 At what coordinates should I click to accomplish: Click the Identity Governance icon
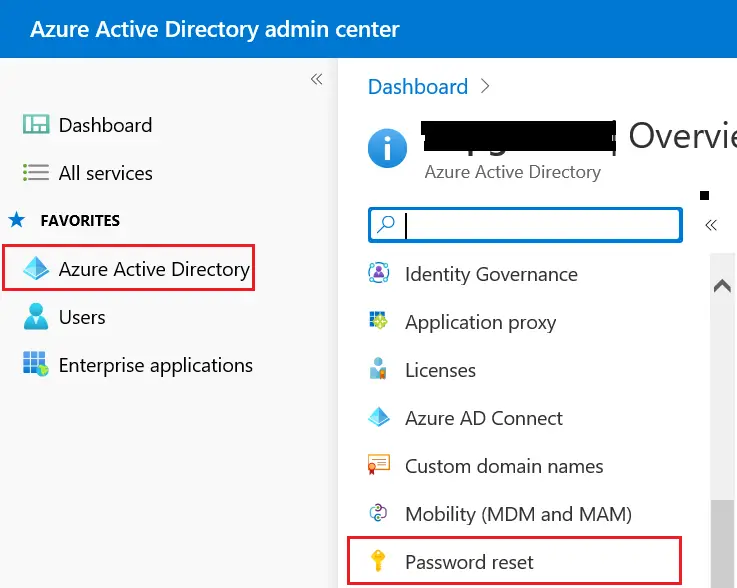[x=378, y=273]
